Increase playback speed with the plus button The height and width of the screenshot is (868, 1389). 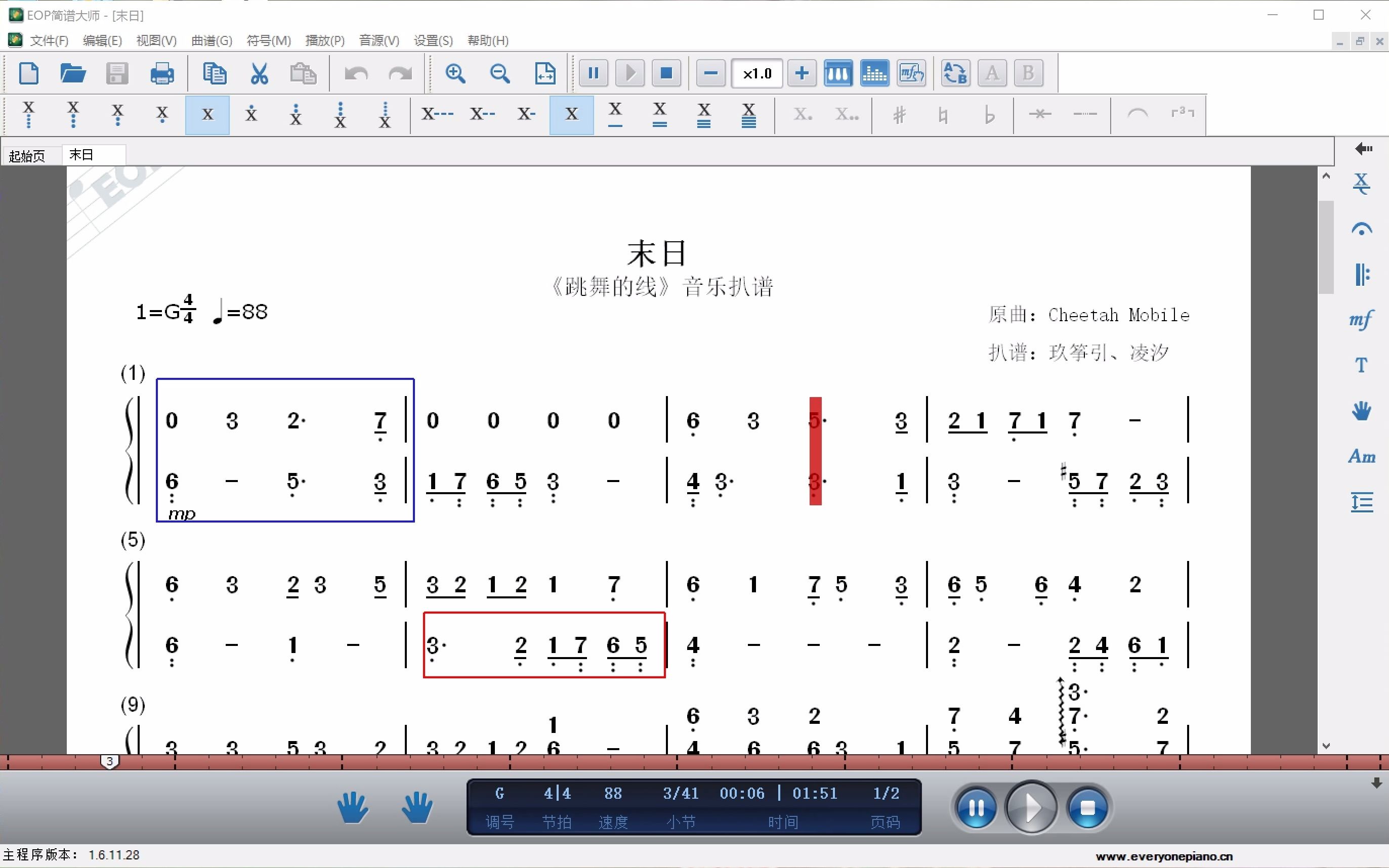pos(802,73)
